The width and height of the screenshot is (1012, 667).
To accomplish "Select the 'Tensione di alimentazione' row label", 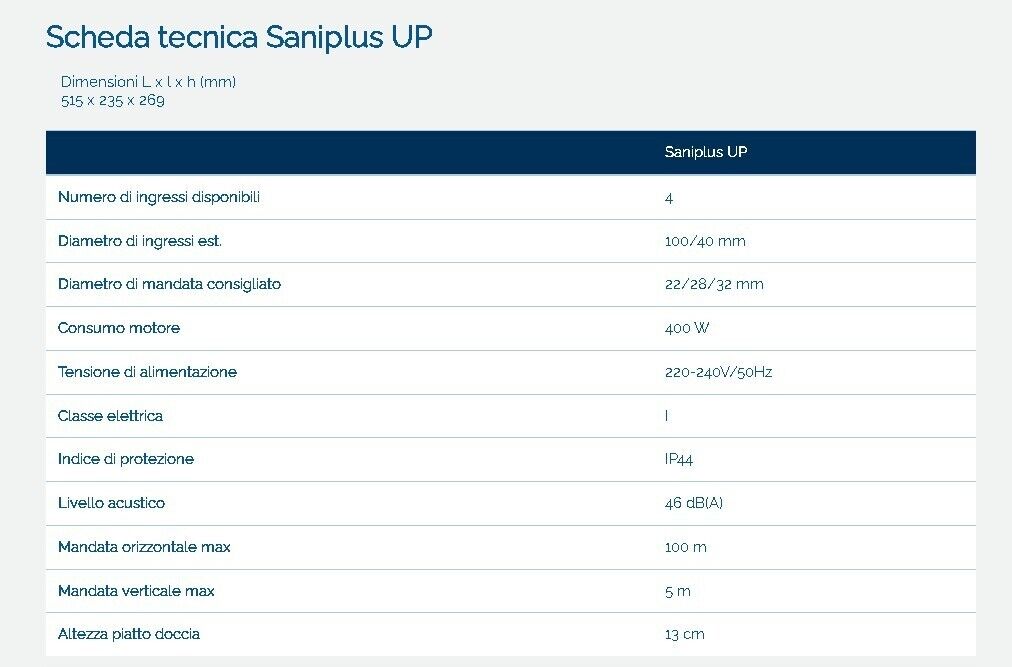I will [147, 372].
